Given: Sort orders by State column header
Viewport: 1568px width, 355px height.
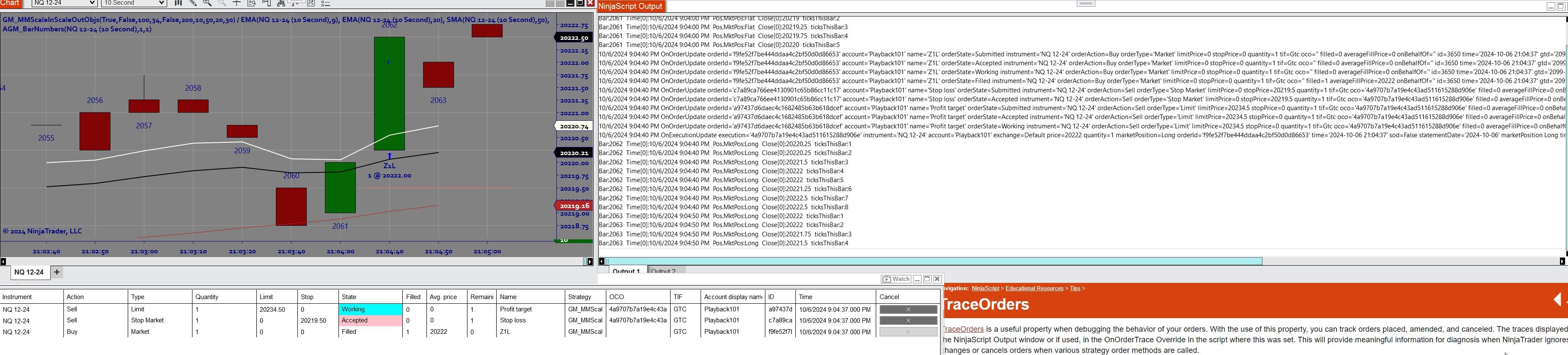Looking at the screenshot, I should 370,297.
